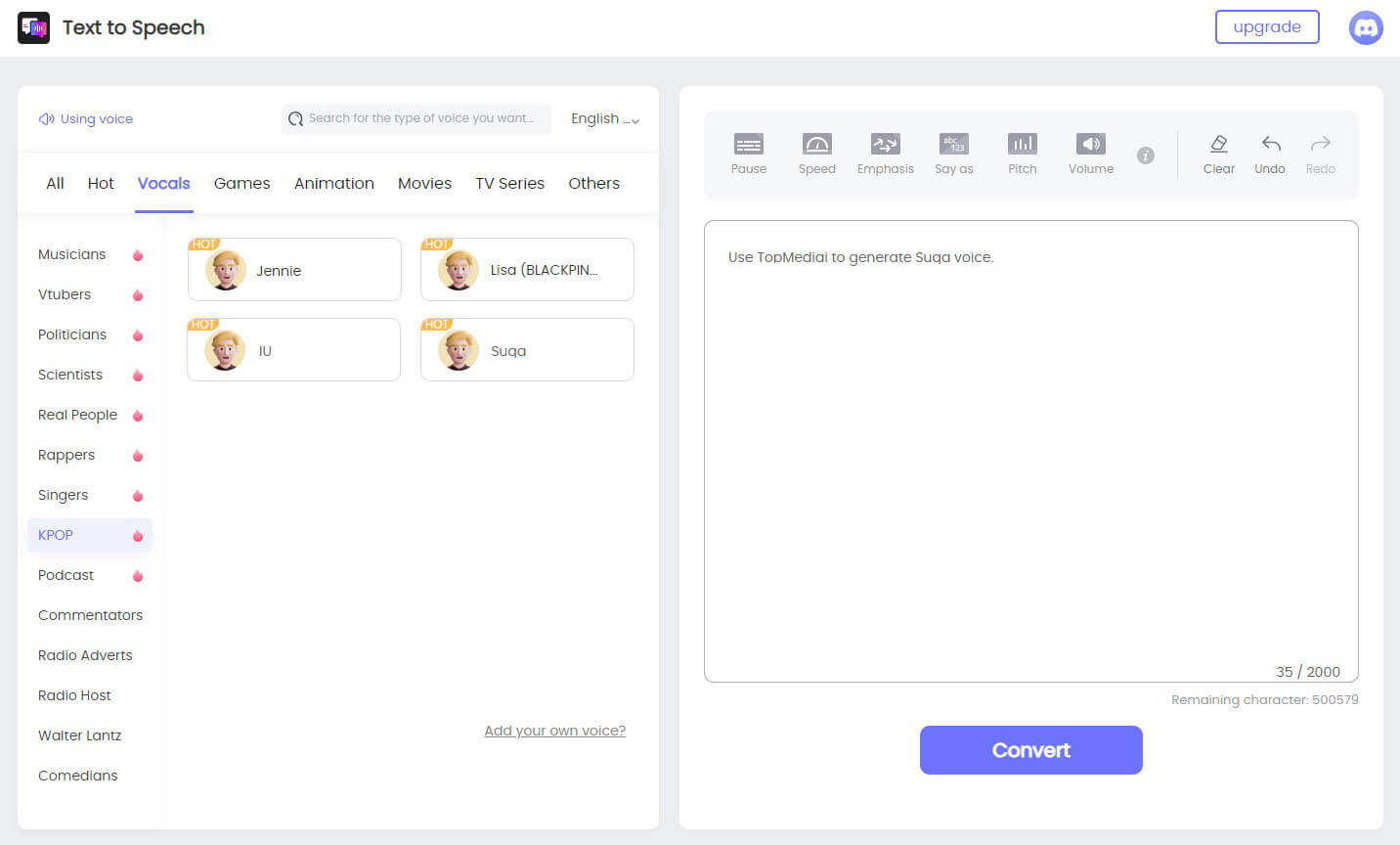Switch to the All tab
This screenshot has height=845, width=1400.
pos(55,183)
